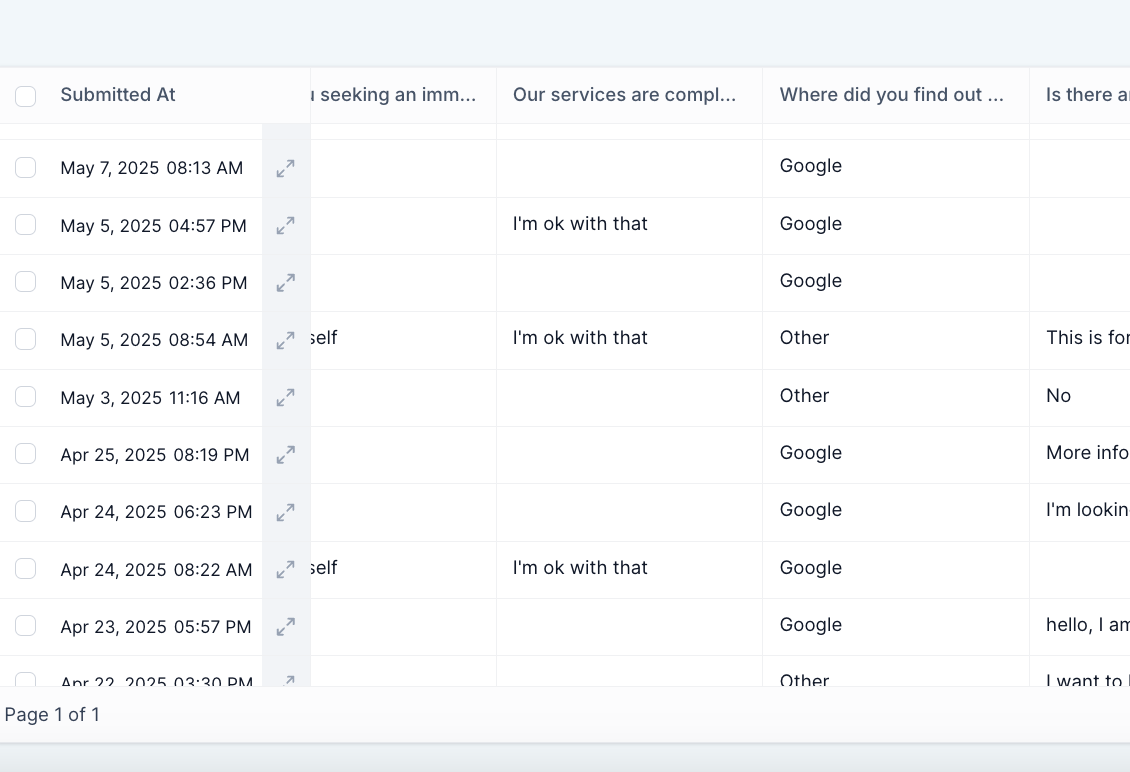
Task: Click the "Other" cell in May 3 row
Action: 805,396
